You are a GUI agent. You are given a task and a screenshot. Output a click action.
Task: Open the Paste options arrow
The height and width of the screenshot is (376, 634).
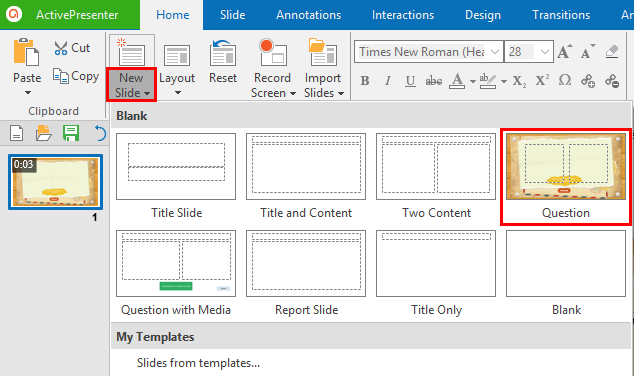tap(27, 93)
